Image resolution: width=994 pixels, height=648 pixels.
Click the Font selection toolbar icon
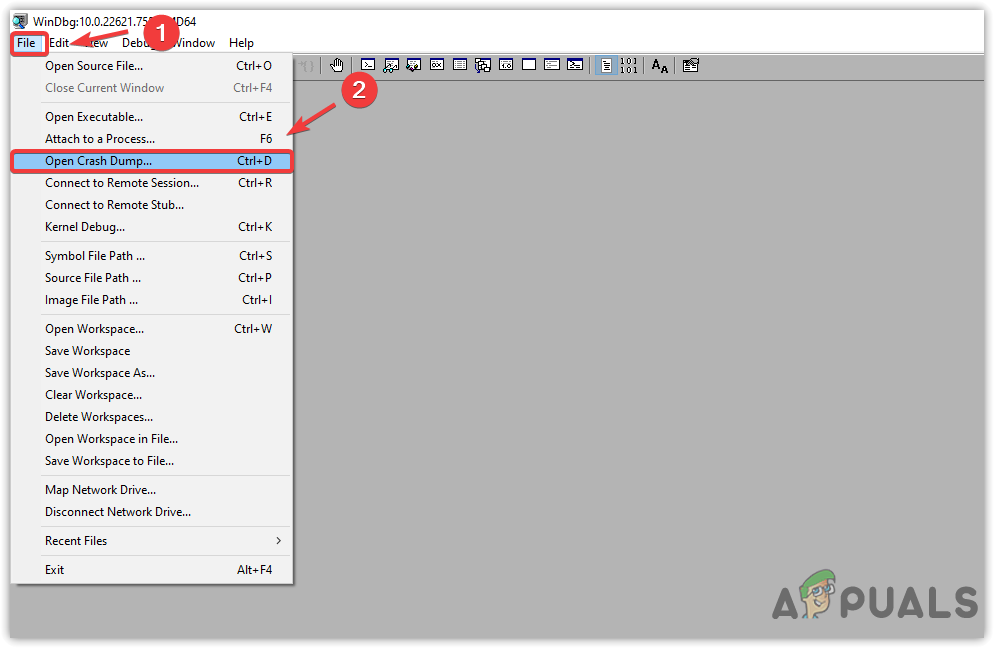click(659, 65)
